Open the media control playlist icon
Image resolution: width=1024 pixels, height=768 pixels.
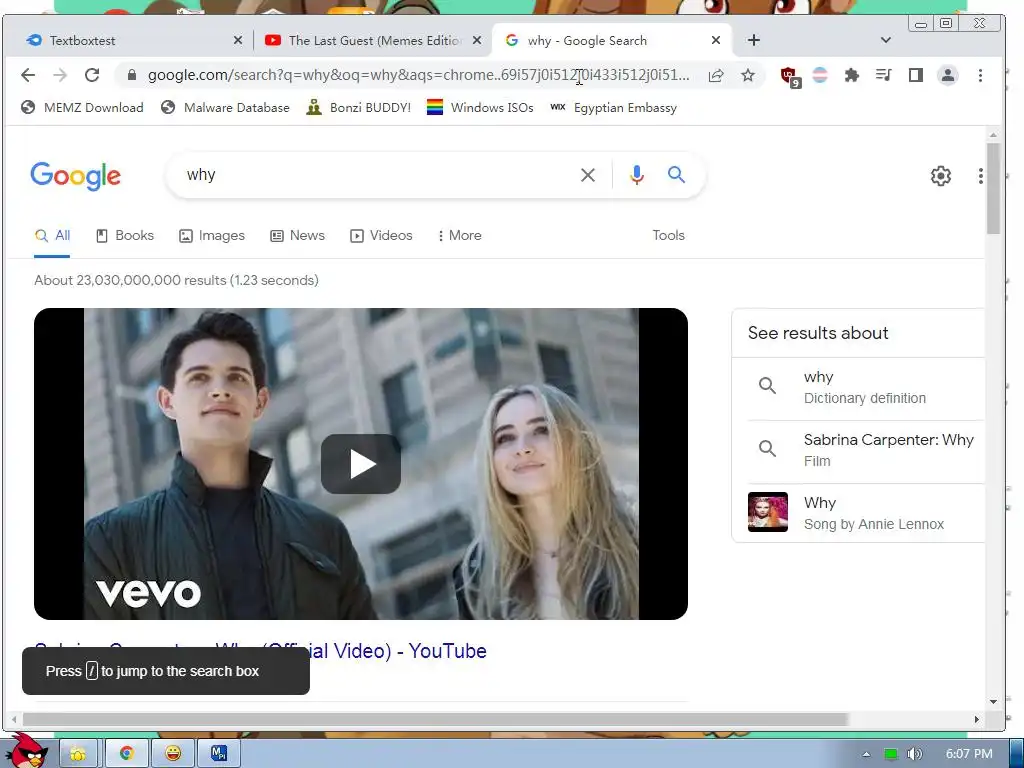(x=884, y=75)
